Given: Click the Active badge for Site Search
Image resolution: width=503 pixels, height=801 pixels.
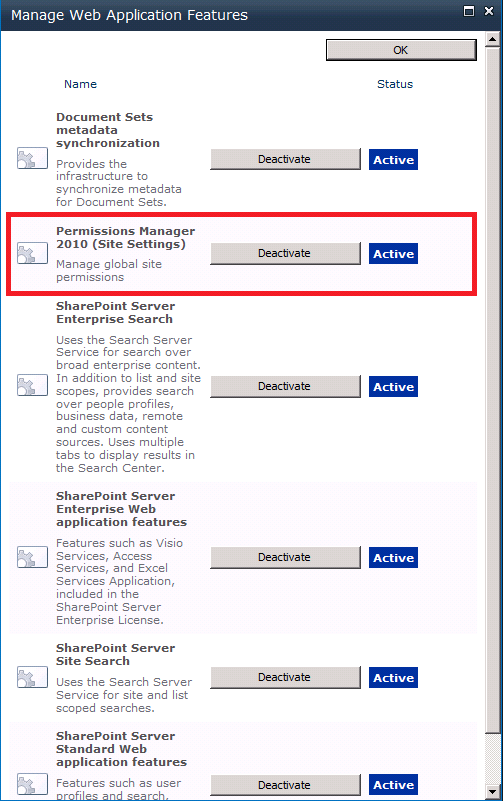Looking at the screenshot, I should pos(393,678).
